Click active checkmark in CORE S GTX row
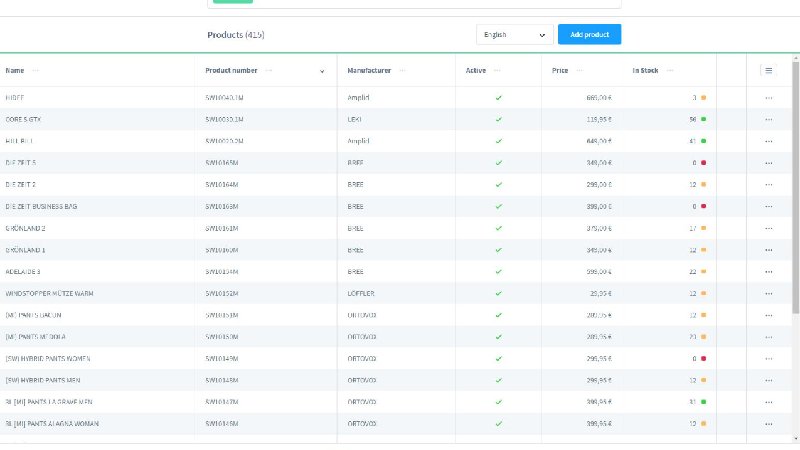 click(x=498, y=119)
